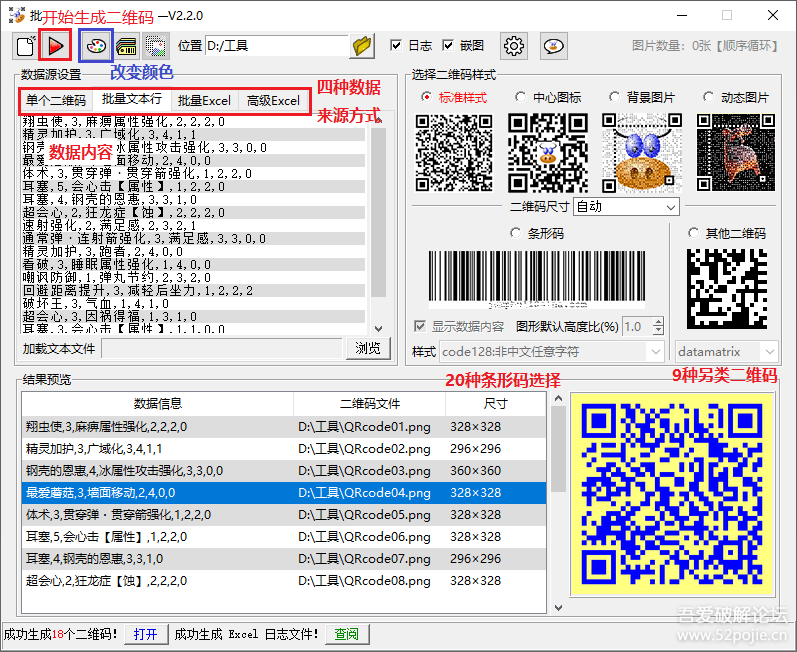Switch to 单个二维码 tab
The height and width of the screenshot is (652, 797).
(56, 101)
